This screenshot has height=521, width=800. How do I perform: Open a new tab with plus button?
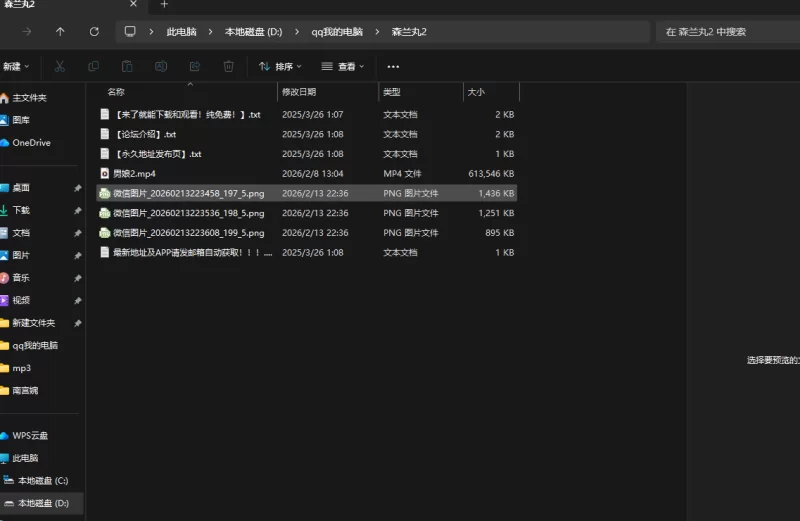coord(165,5)
